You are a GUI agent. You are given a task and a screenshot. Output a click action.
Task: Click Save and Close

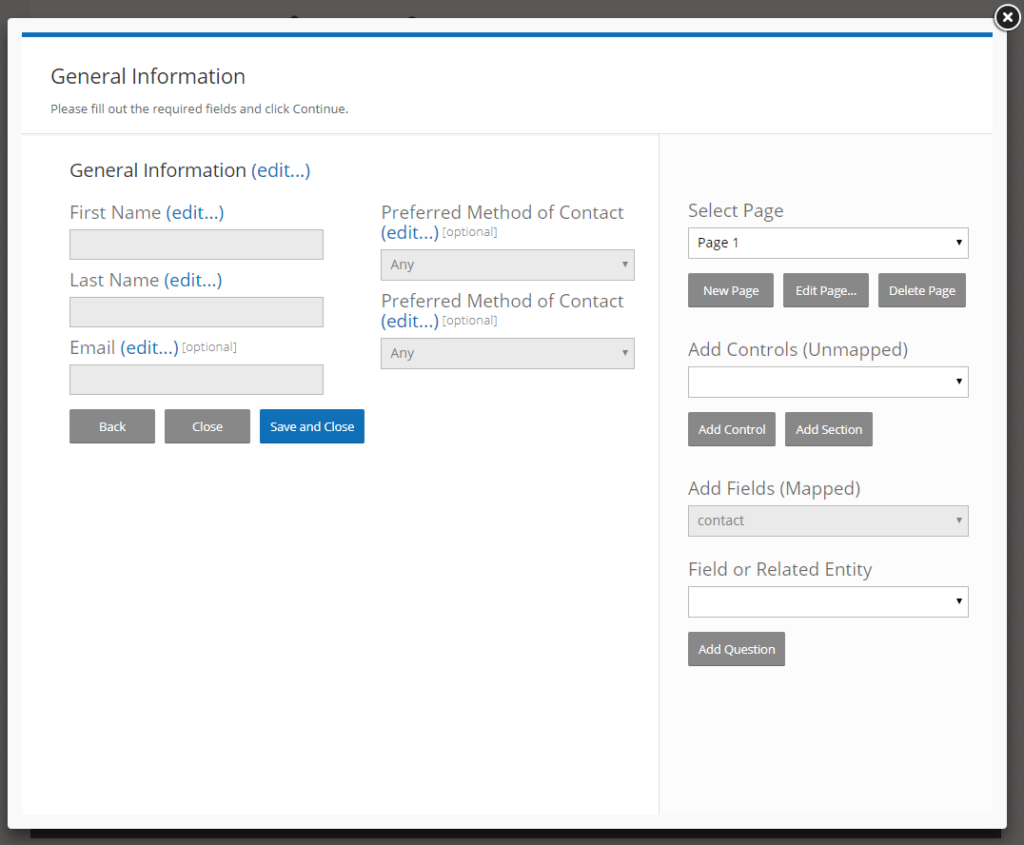pyautogui.click(x=312, y=426)
